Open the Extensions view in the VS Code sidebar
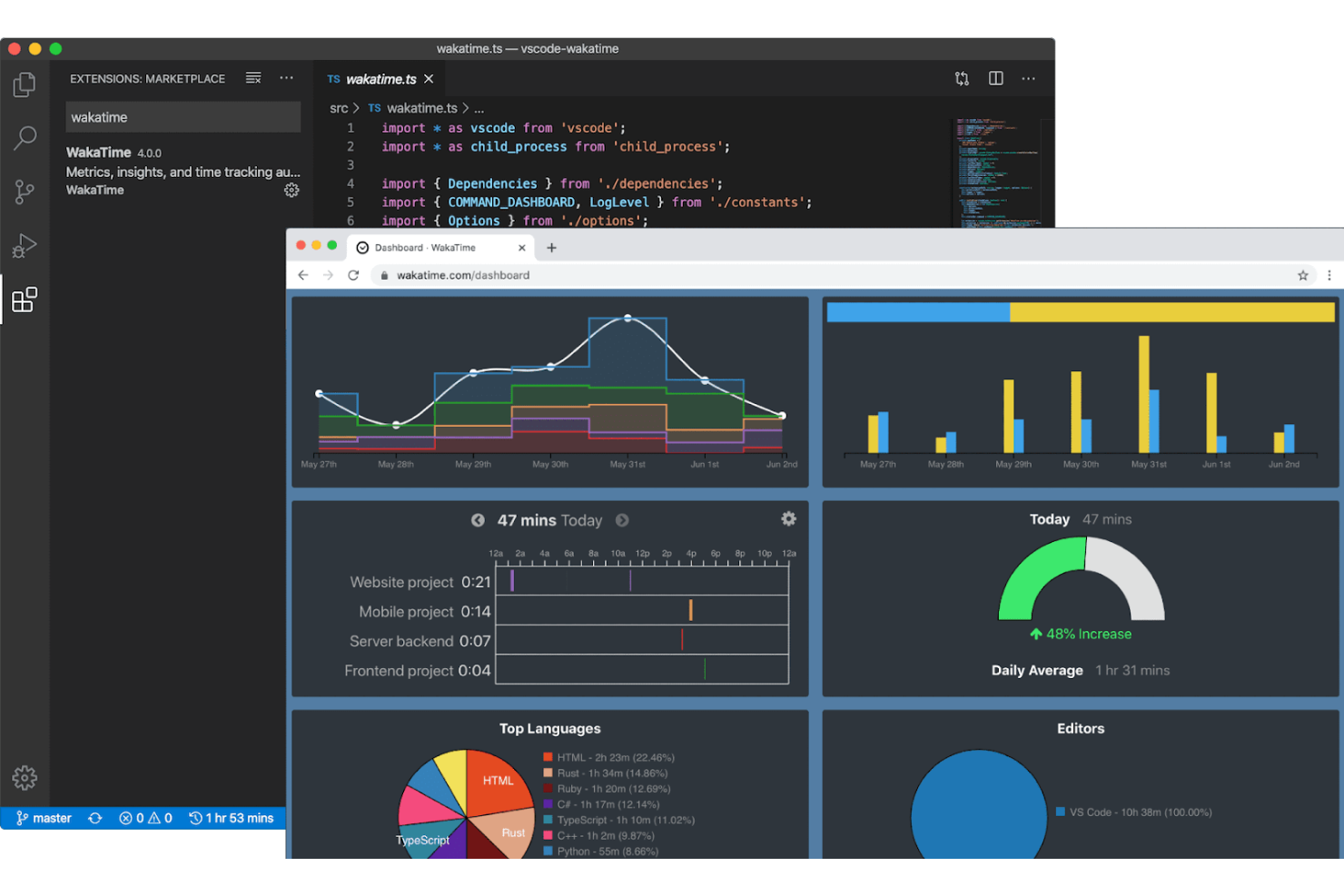 coord(25,300)
